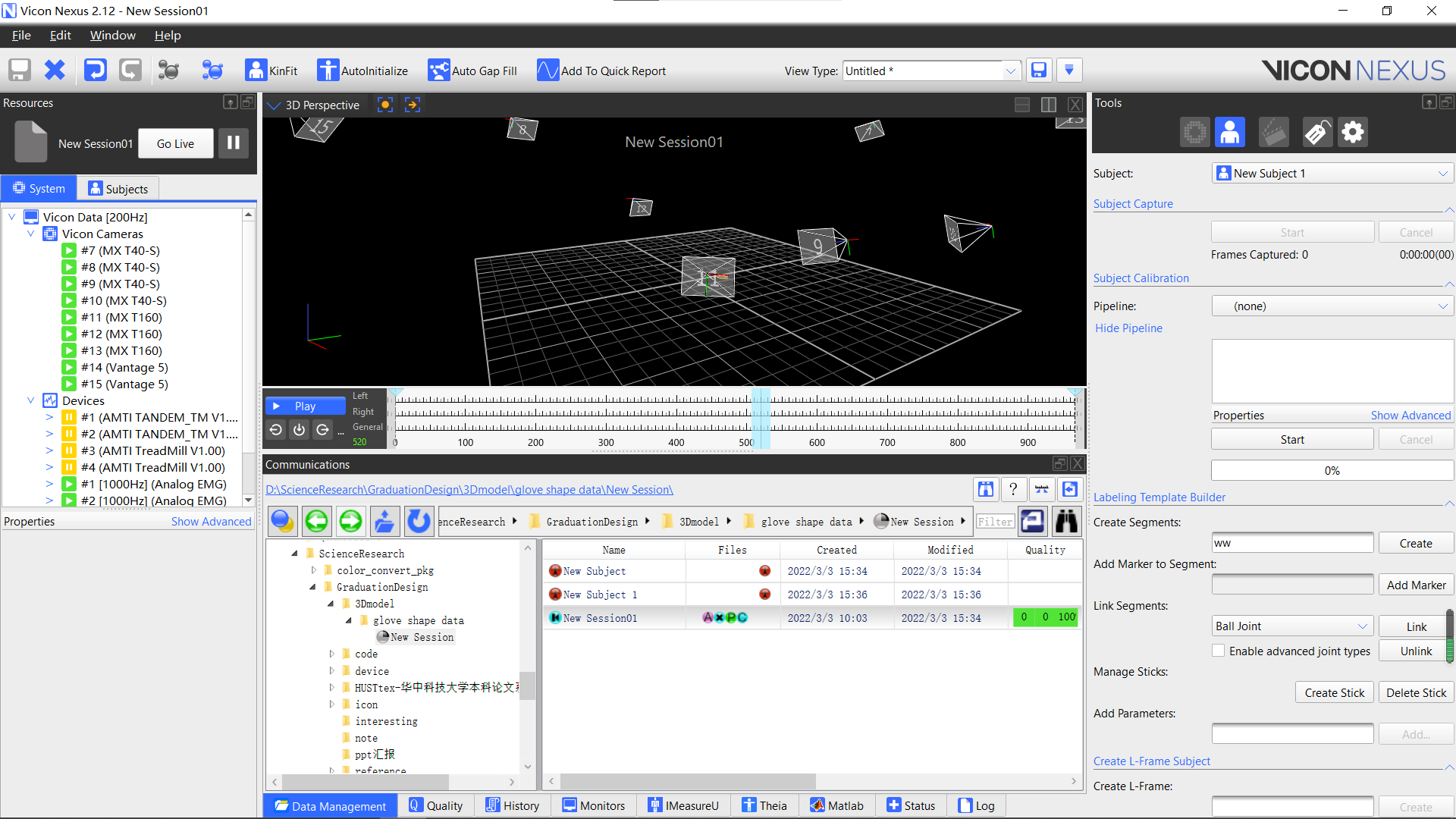This screenshot has height=819, width=1456.
Task: Click the horizontal split view icon
Action: click(1022, 105)
